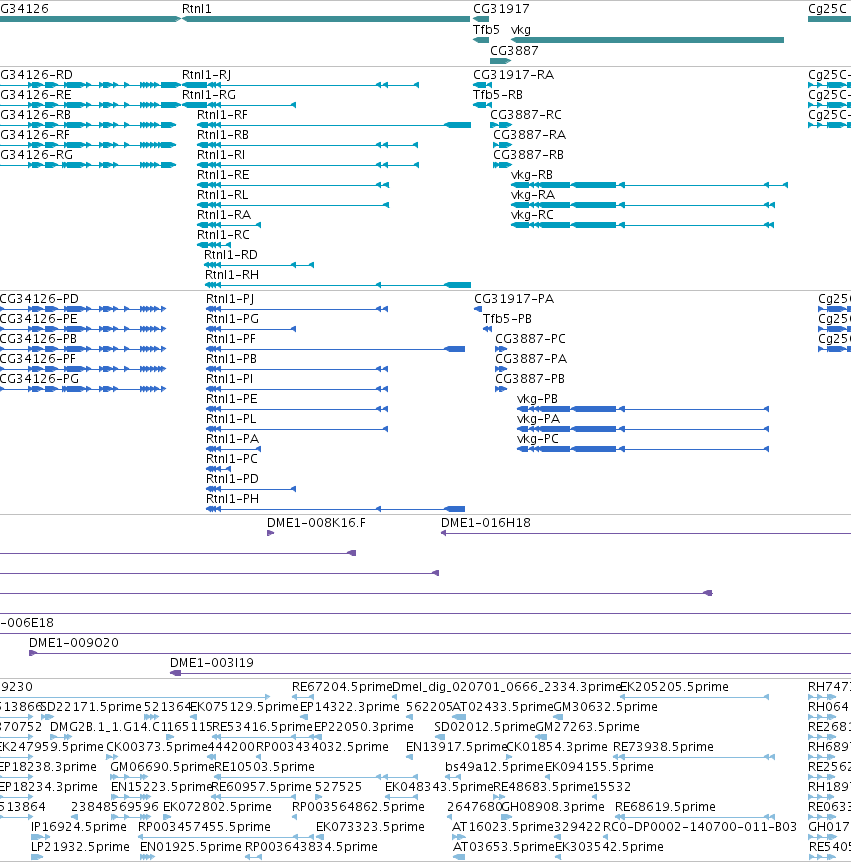Pick transcript Rtnl1-RA
This screenshot has width=851, height=862.
[x=229, y=225]
